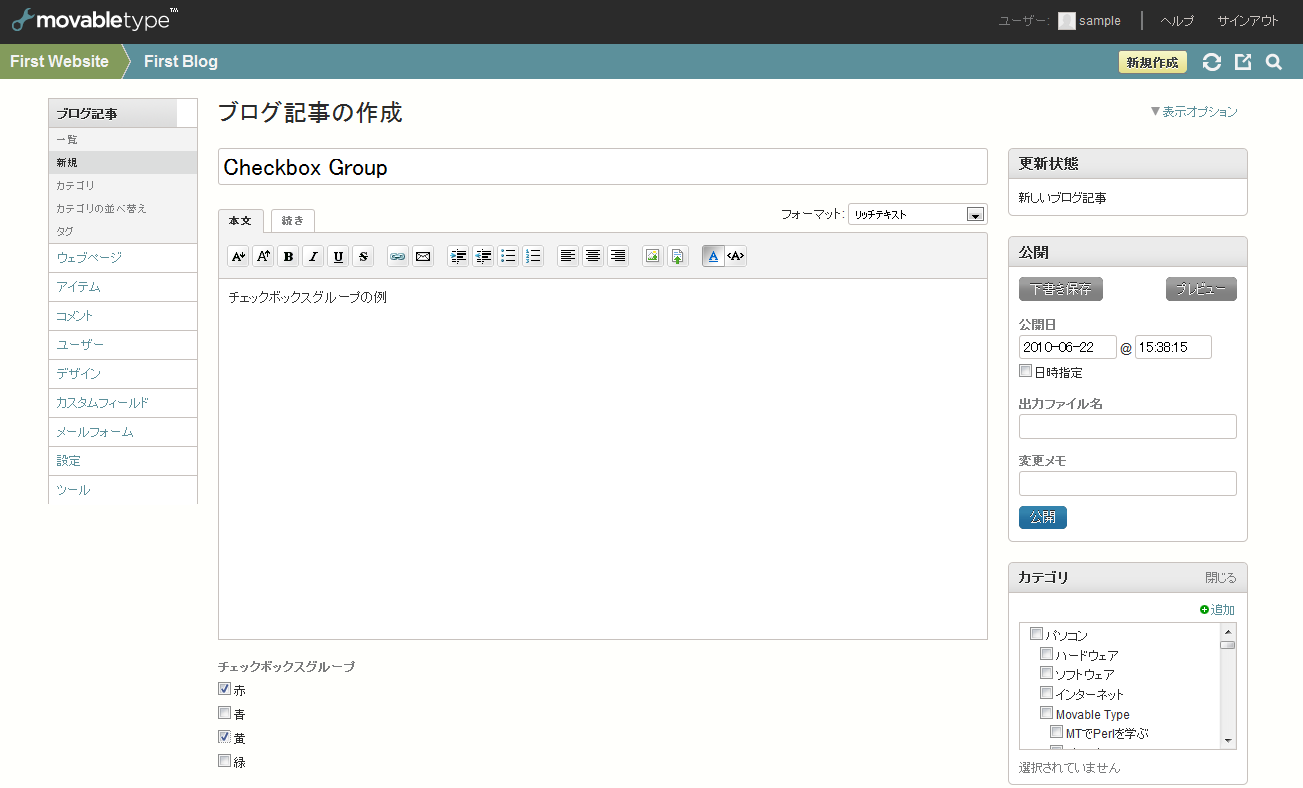
Task: Check the パソコン category
Action: coord(1036,633)
